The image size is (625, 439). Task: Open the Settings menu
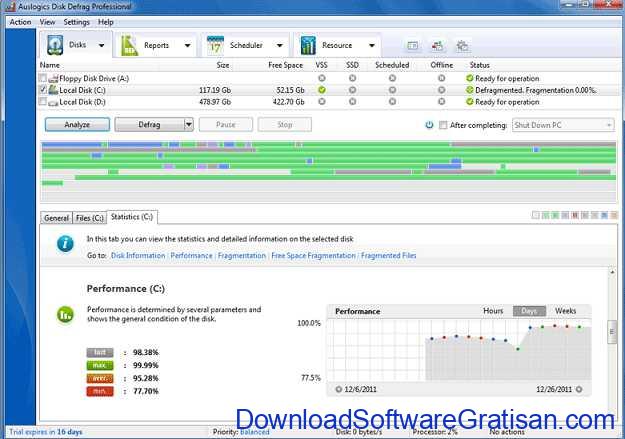pyautogui.click(x=77, y=22)
